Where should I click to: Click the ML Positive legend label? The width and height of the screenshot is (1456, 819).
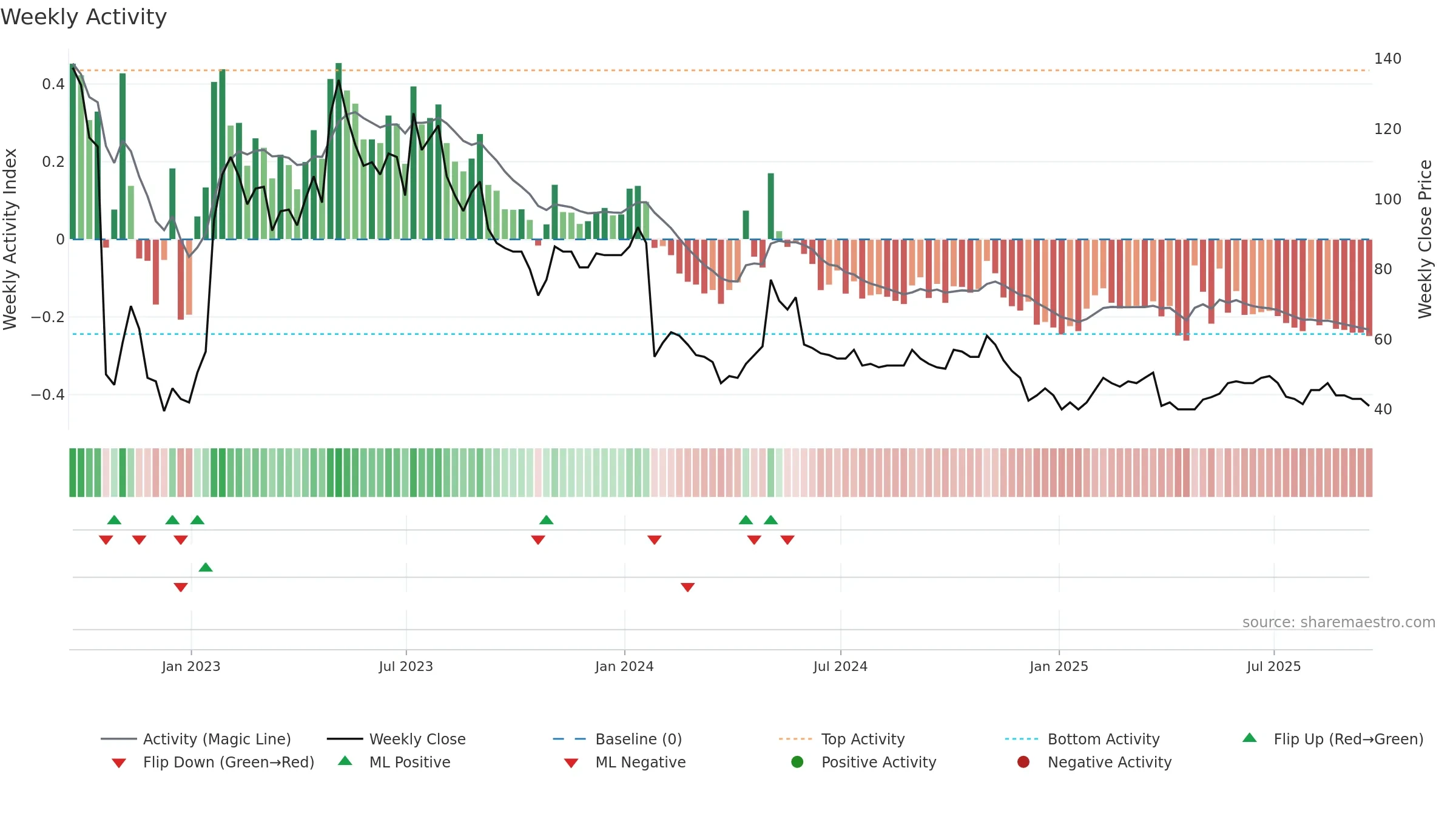(410, 762)
